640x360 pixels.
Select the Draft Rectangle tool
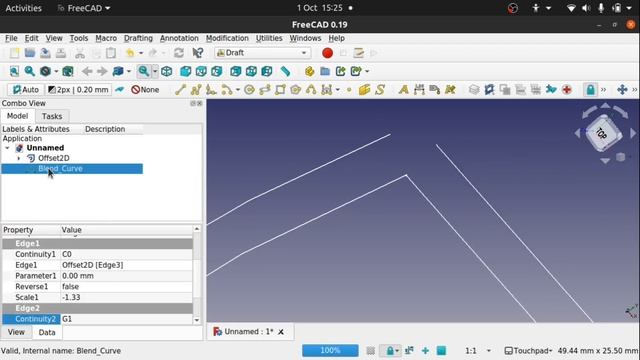(280, 90)
